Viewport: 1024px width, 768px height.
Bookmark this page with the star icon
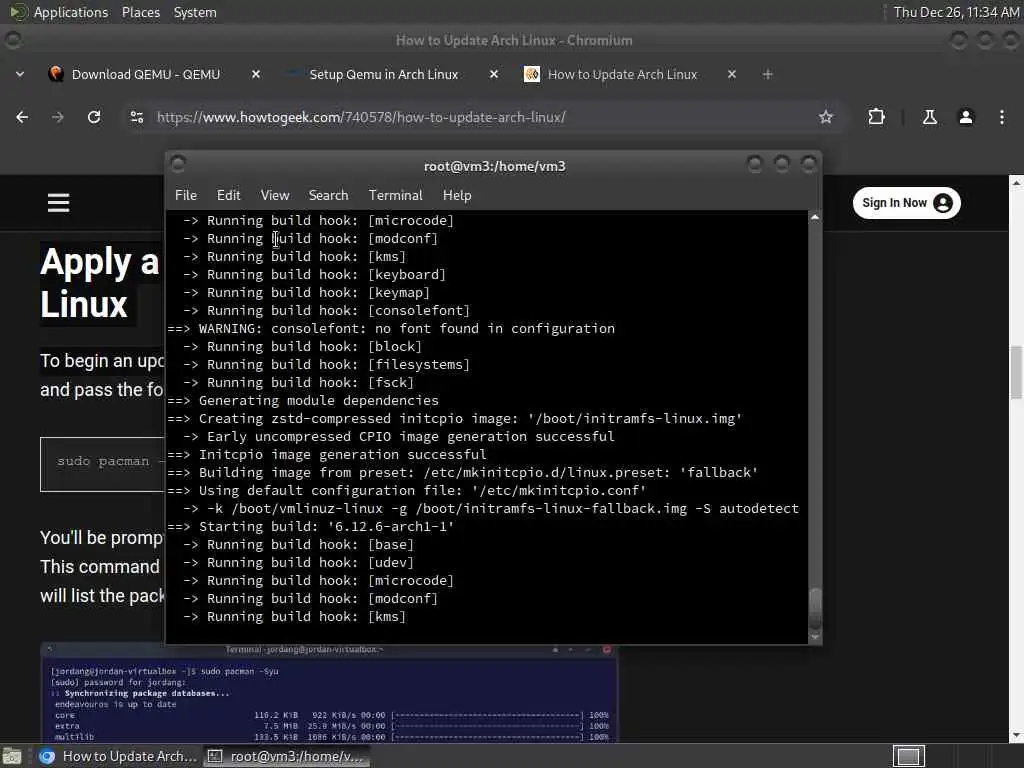pos(826,117)
